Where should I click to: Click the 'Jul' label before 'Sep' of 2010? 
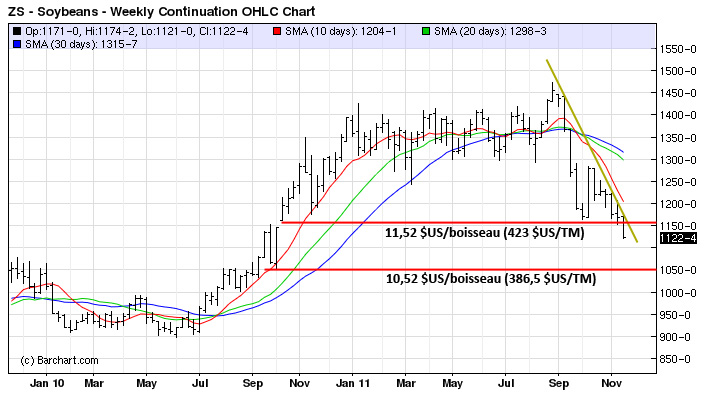200,384
